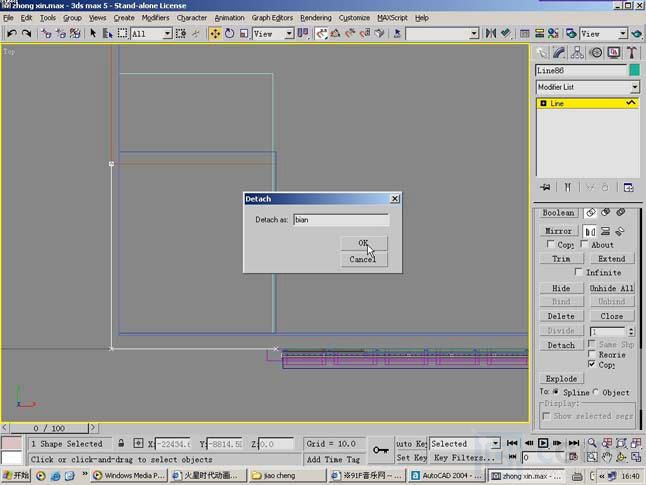Click the key icon Set Keys button
The width and height of the screenshot is (646, 485).
[x=380, y=450]
